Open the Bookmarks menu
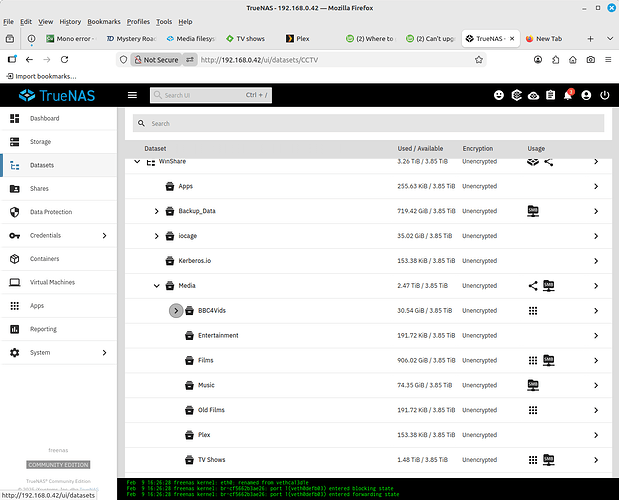619x500 pixels. [x=104, y=22]
